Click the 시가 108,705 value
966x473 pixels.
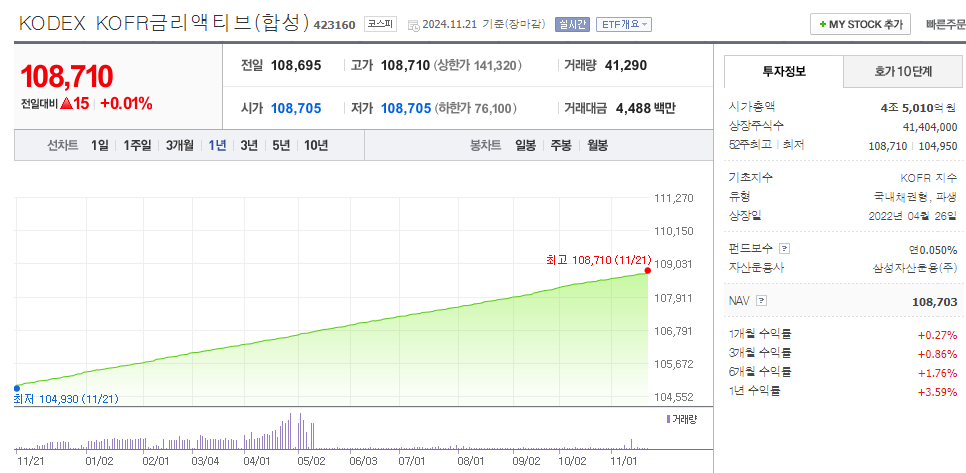coord(296,108)
